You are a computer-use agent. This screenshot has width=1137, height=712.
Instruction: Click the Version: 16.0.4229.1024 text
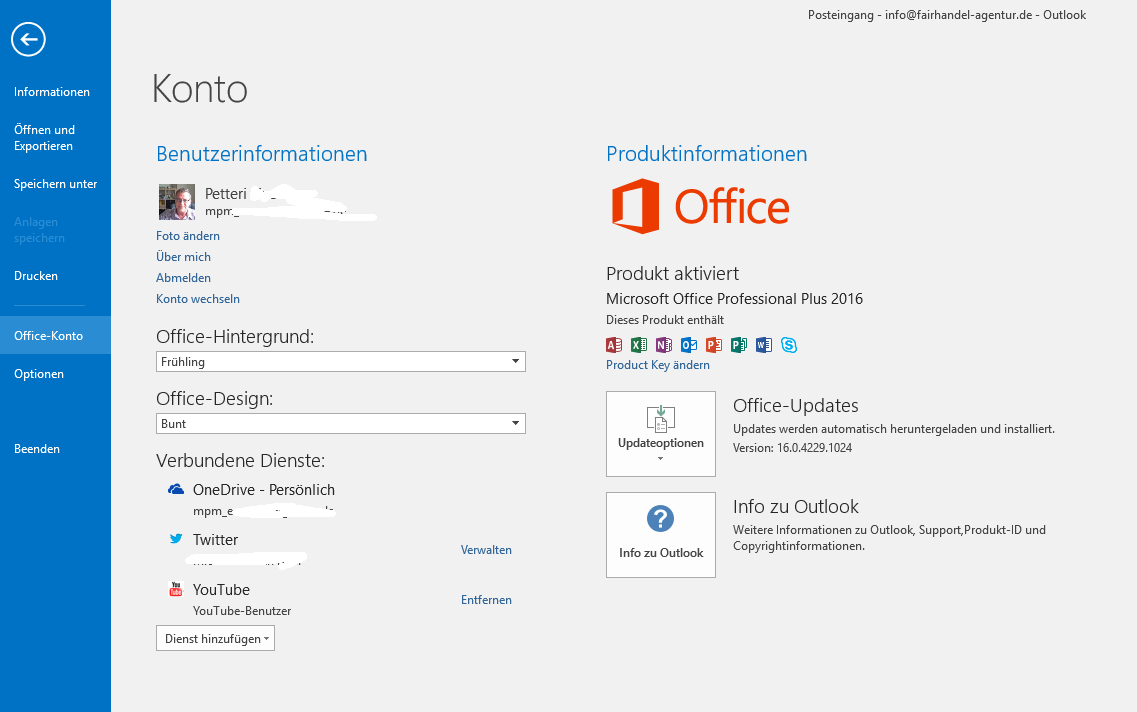(792, 448)
